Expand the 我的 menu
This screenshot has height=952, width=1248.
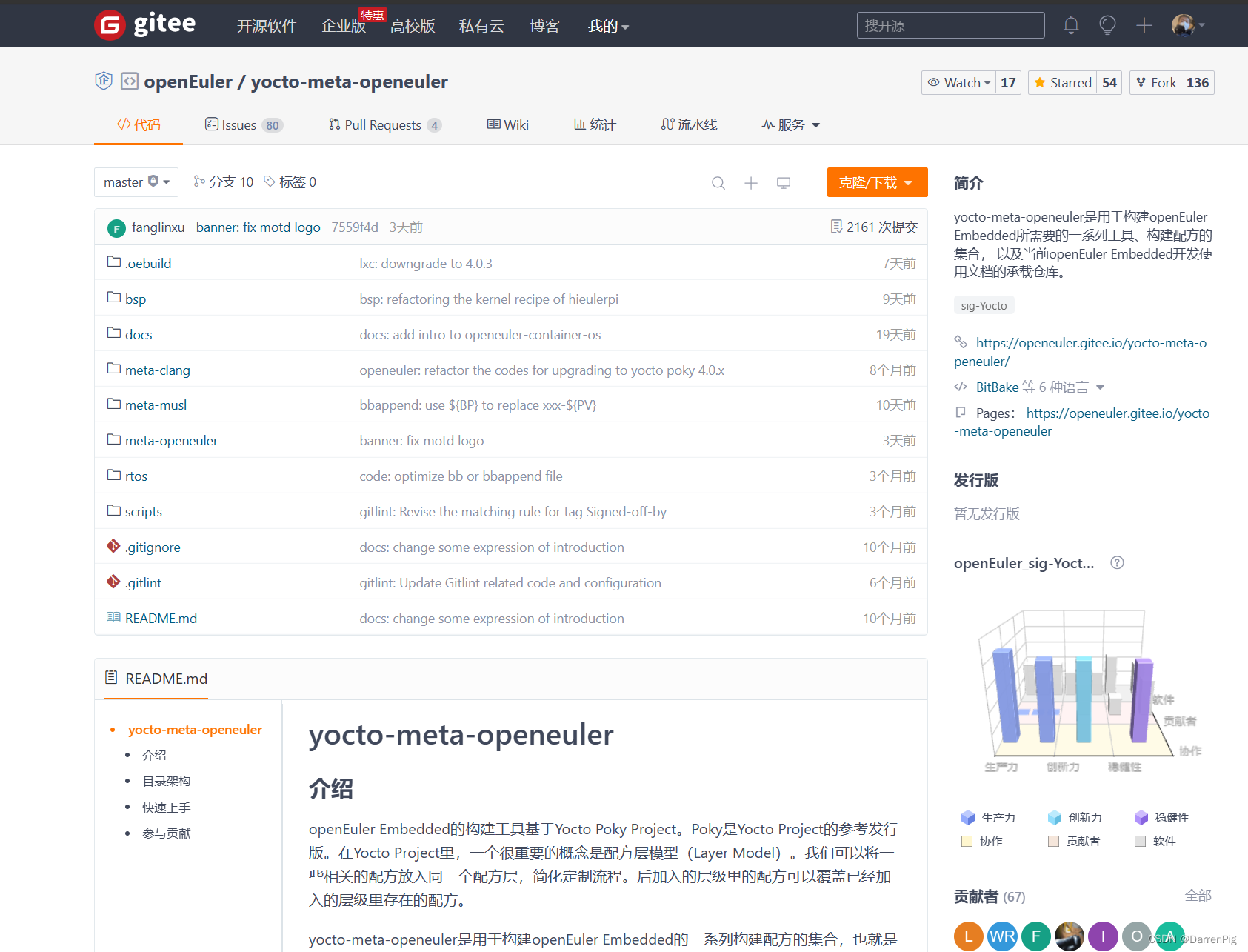point(608,26)
